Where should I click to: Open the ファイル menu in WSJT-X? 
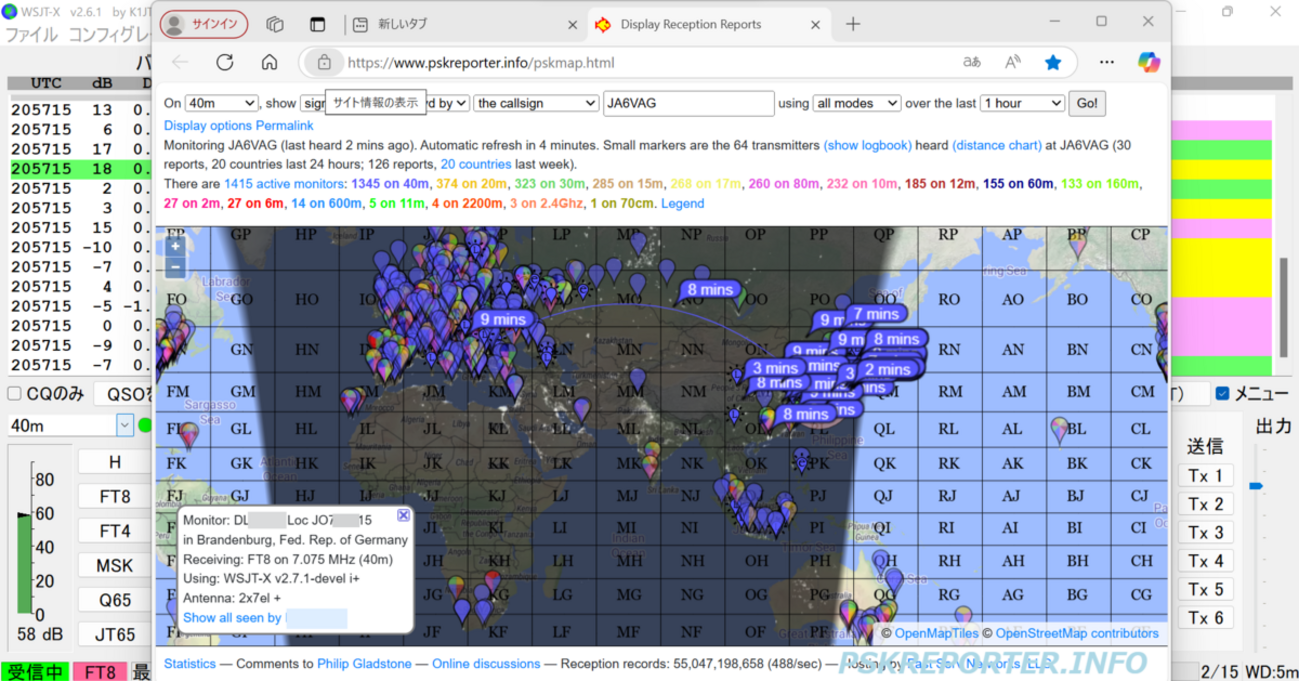click(x=32, y=36)
